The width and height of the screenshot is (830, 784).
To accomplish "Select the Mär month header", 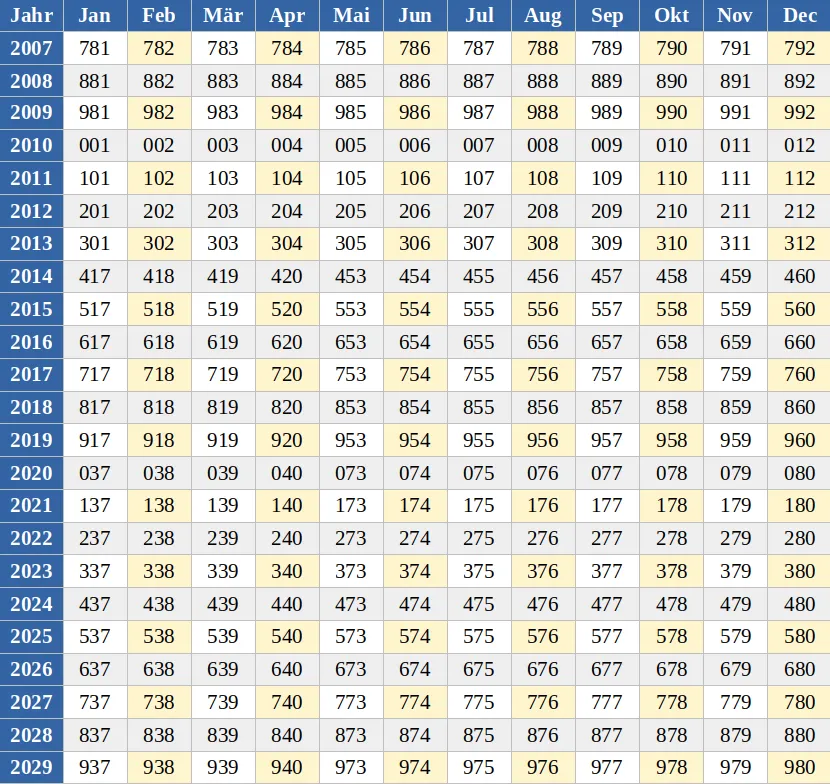I will (x=222, y=16).
